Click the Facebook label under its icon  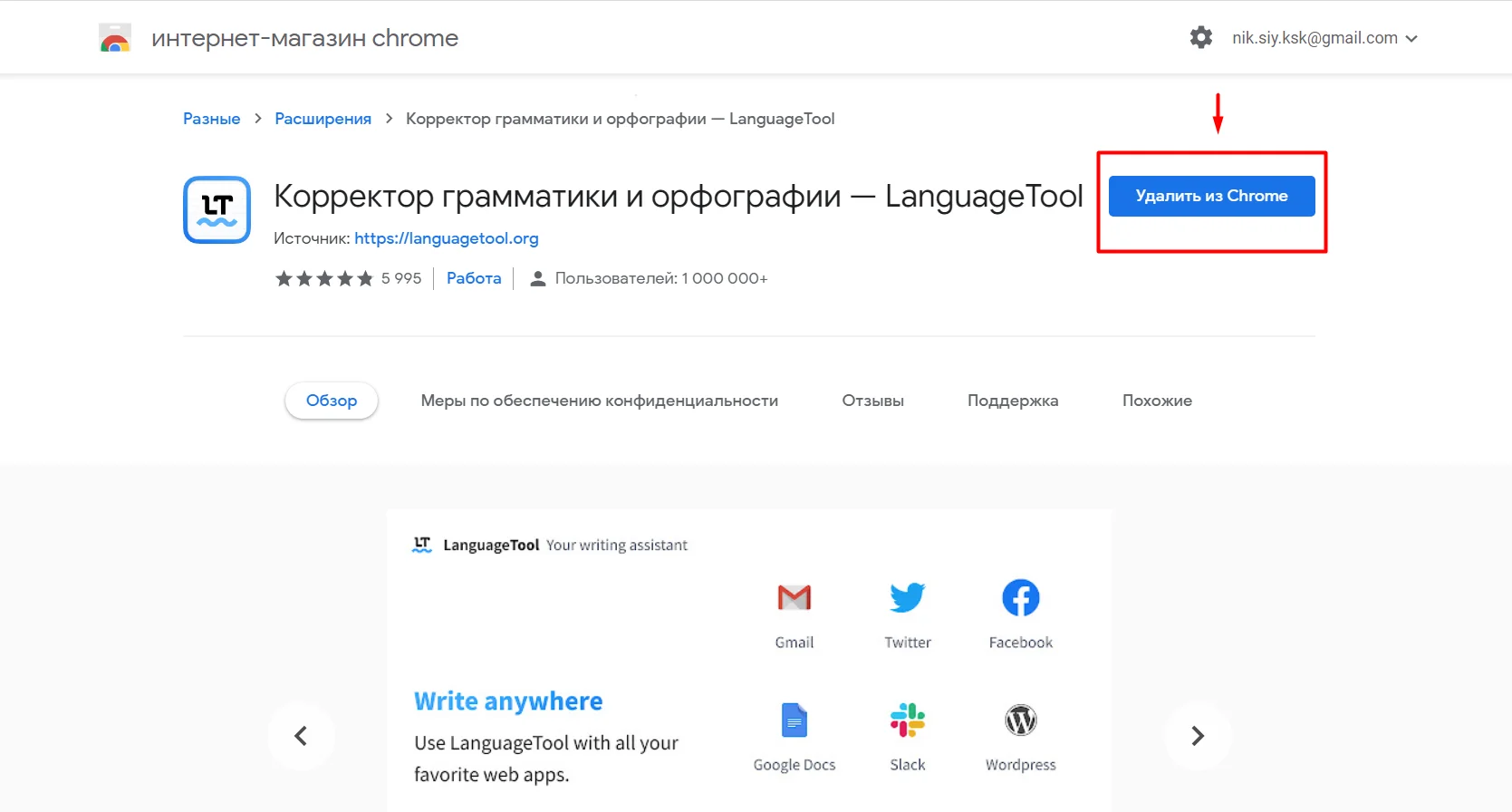[x=1021, y=643]
